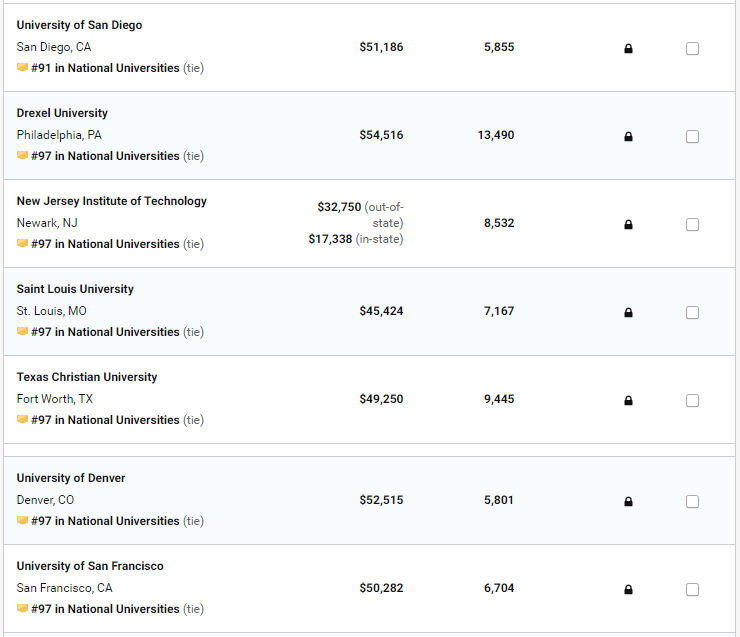Visit the Texas Christian University page

tap(87, 377)
